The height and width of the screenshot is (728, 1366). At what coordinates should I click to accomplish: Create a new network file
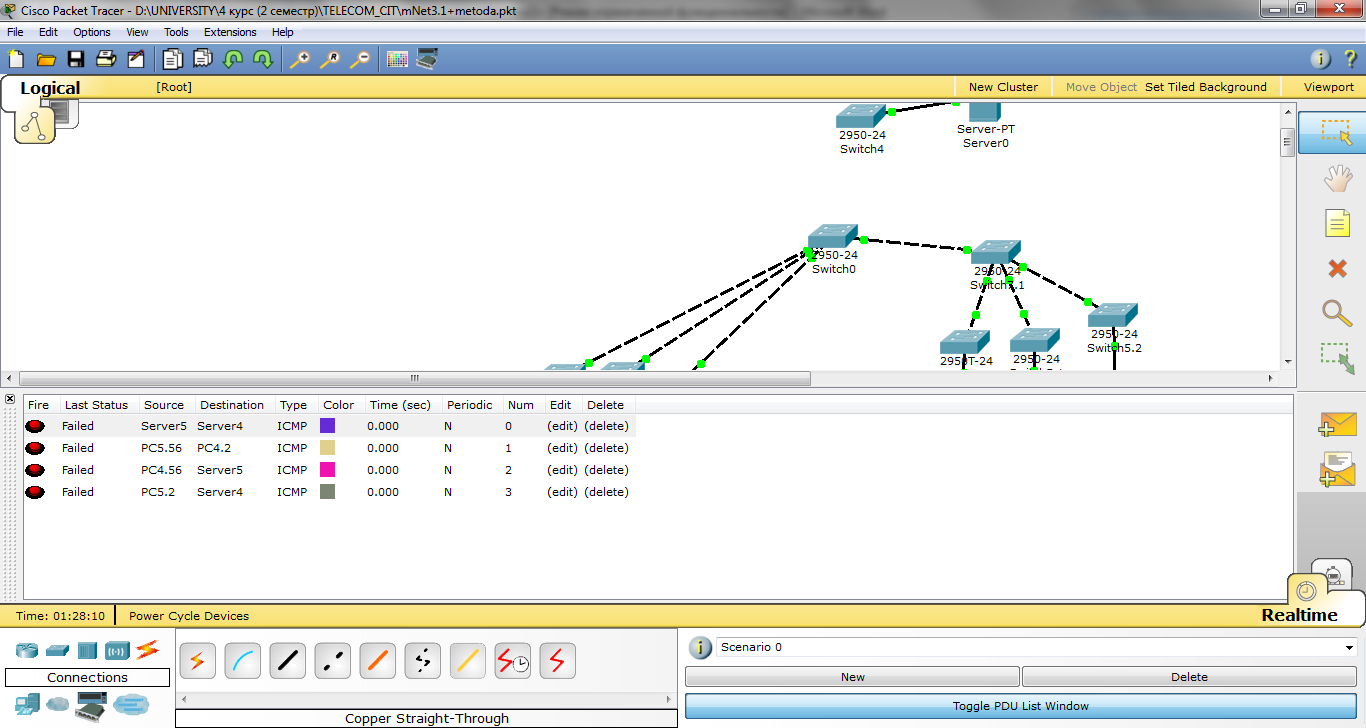click(16, 59)
